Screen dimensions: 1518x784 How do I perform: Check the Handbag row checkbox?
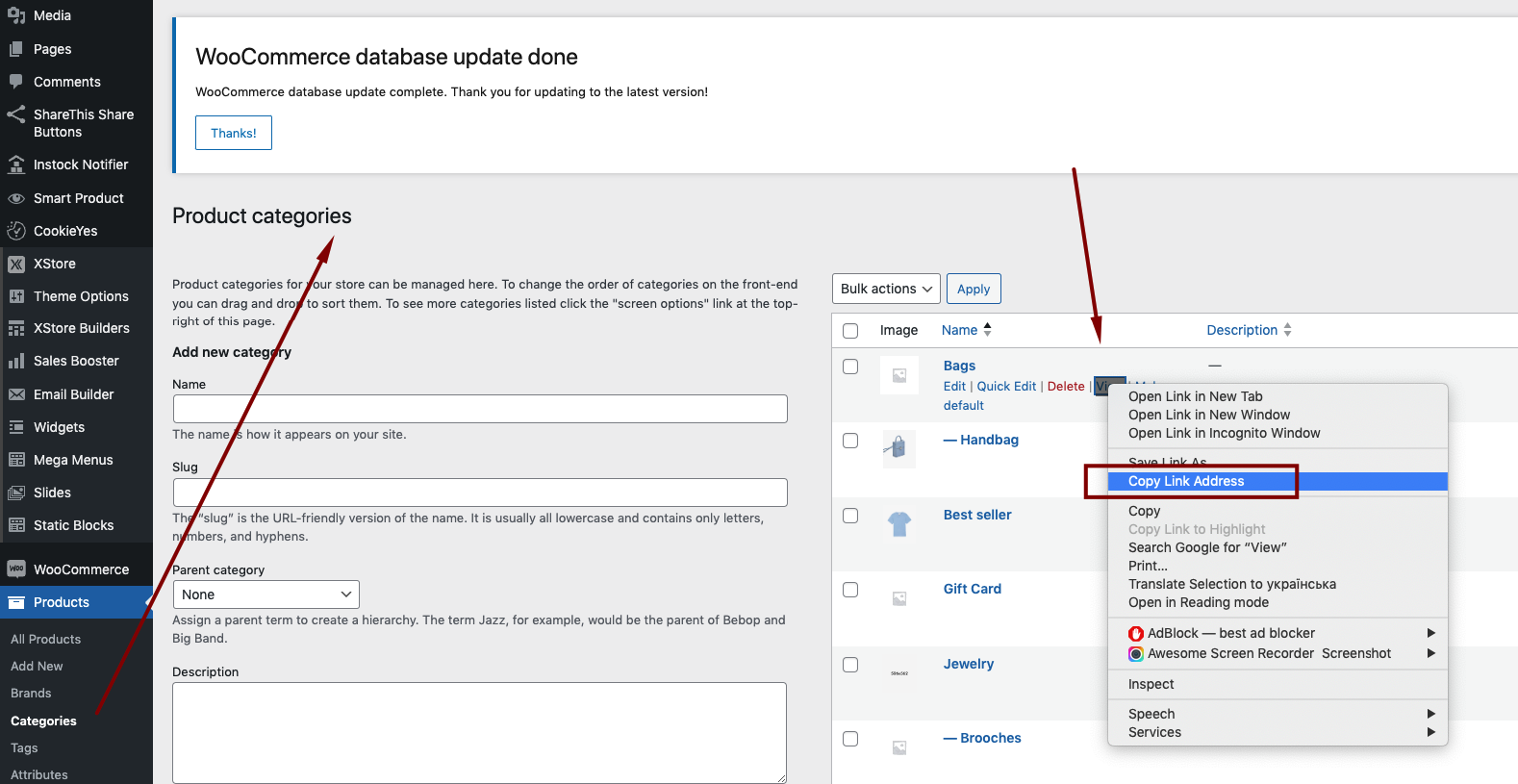pos(850,441)
